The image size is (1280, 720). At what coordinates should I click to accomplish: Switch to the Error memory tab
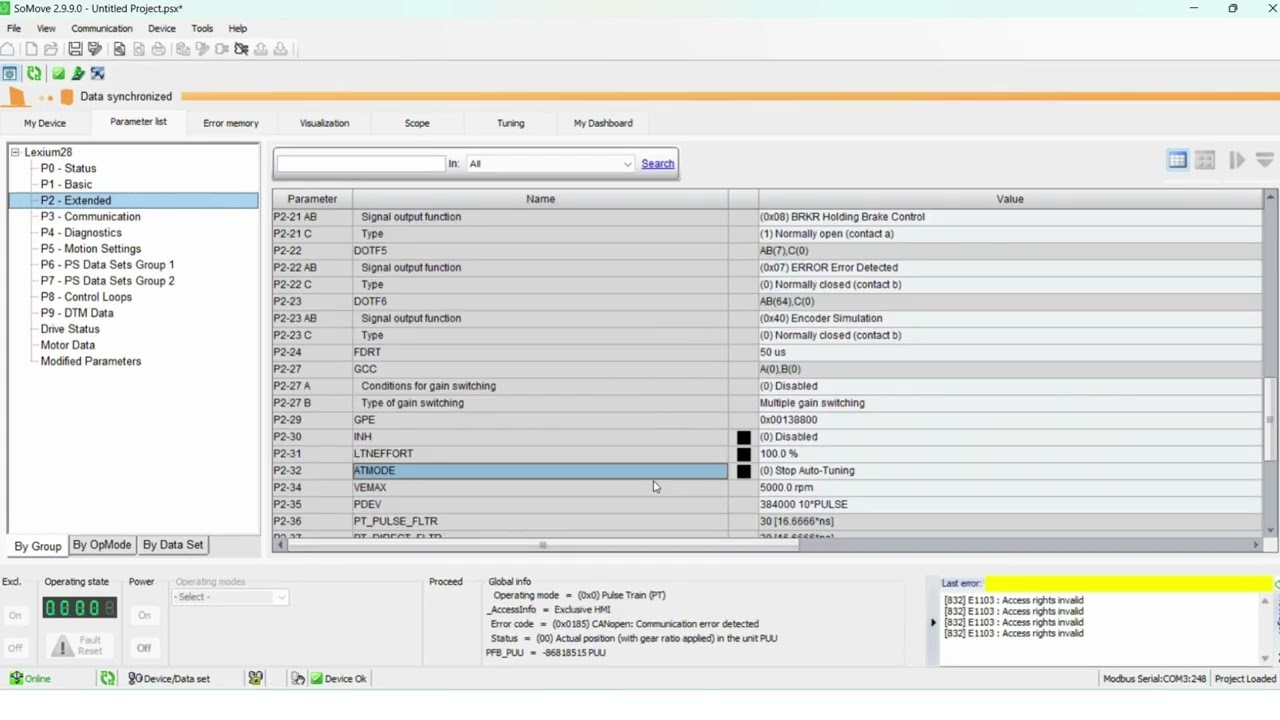[x=231, y=123]
